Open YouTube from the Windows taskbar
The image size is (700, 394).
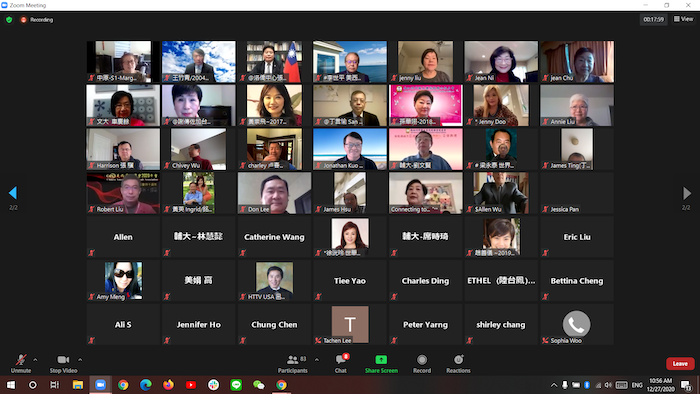coord(191,385)
